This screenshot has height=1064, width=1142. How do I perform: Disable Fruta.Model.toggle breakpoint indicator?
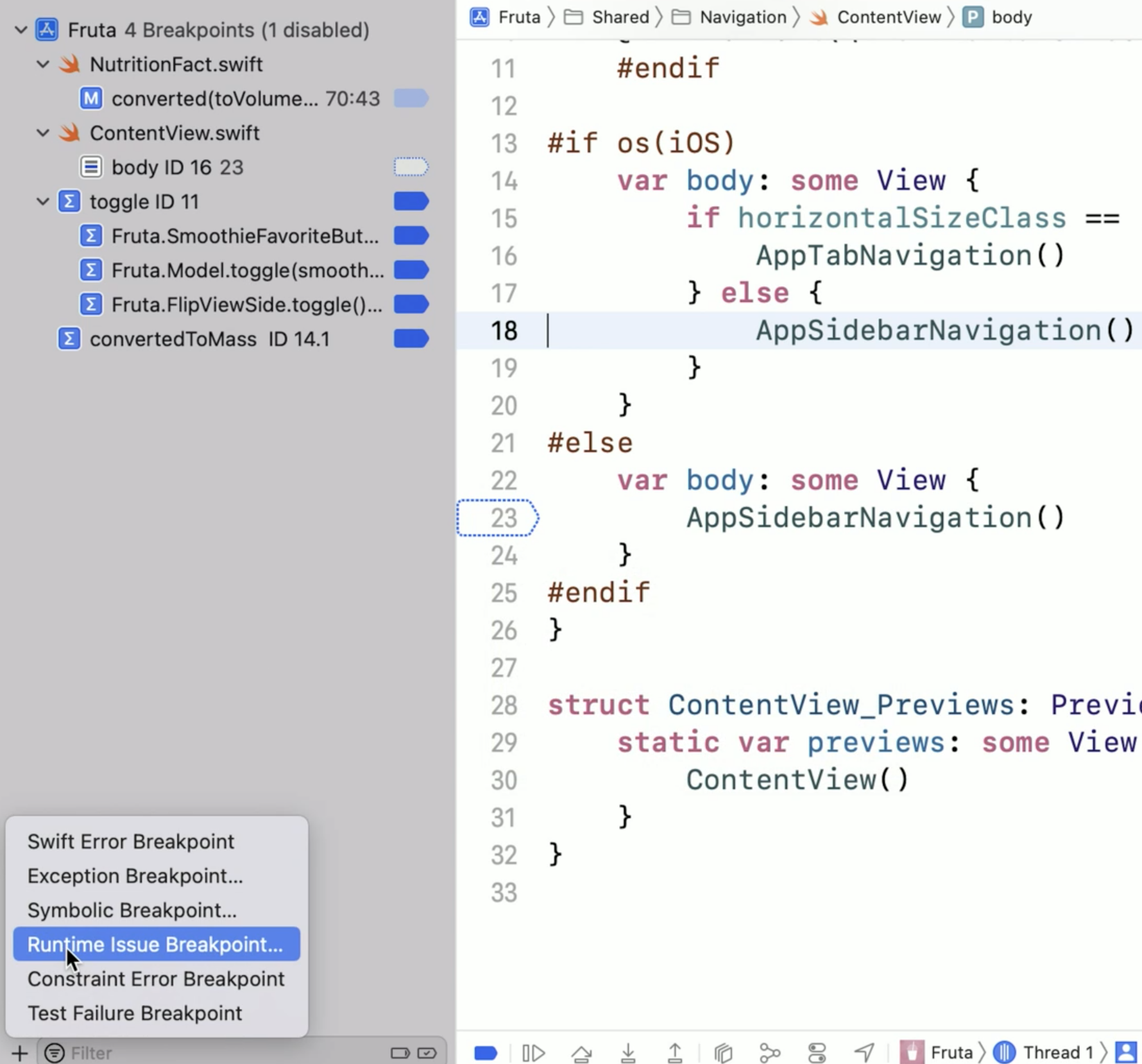coord(411,270)
